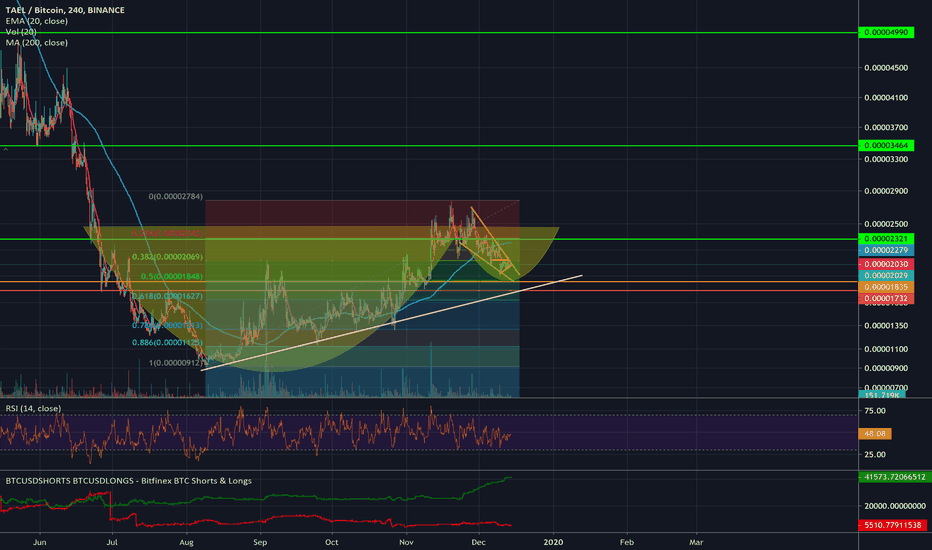Click the Jun label on time axis
This screenshot has height=550, width=932.
39,542
